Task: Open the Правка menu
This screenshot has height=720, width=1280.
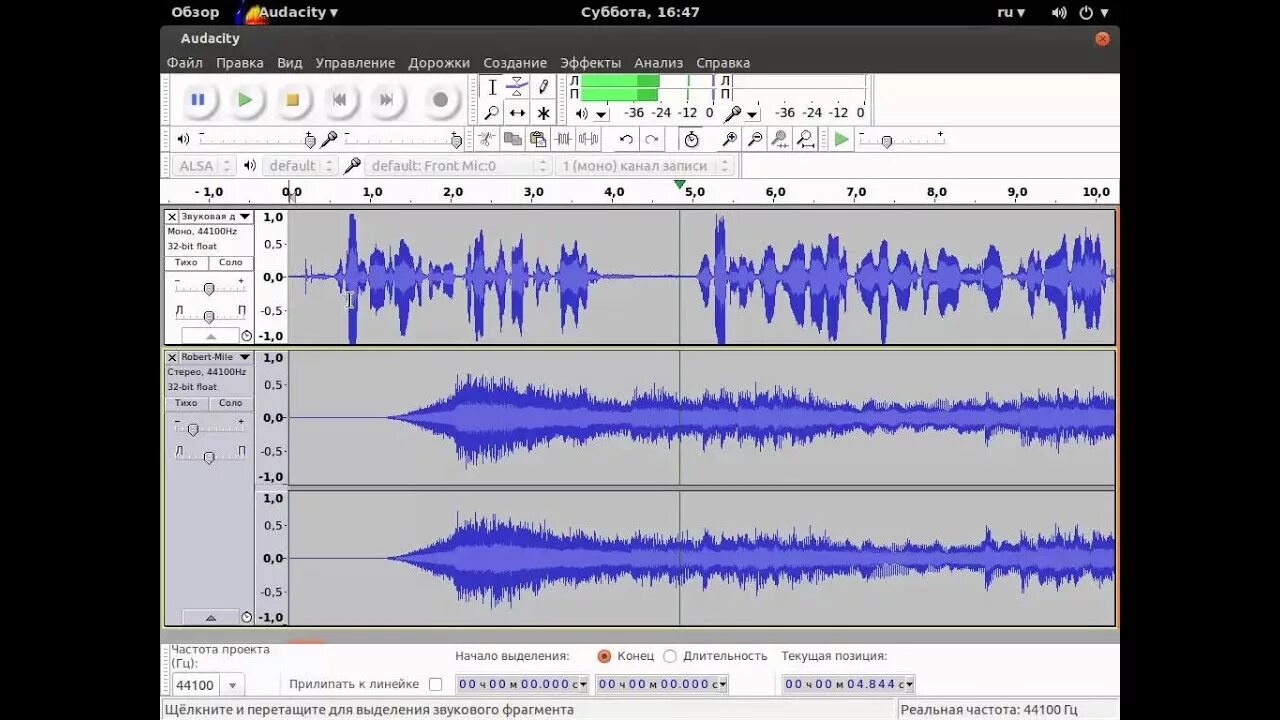Action: point(240,62)
